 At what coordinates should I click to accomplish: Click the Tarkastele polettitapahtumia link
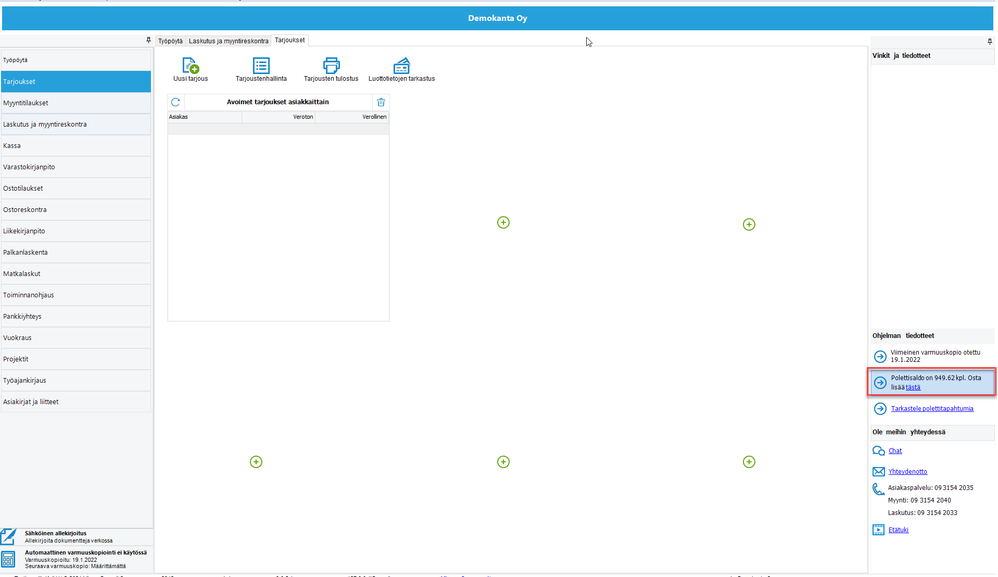(932, 408)
